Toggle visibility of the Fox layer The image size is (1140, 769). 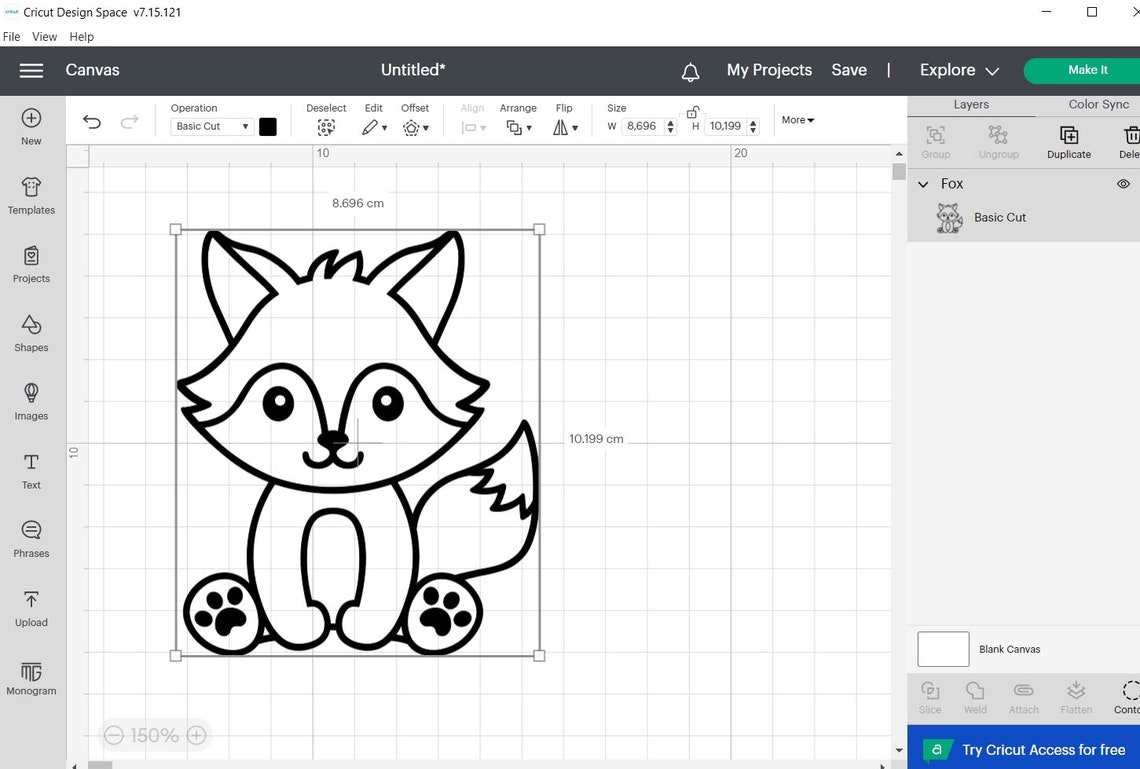coord(1123,183)
